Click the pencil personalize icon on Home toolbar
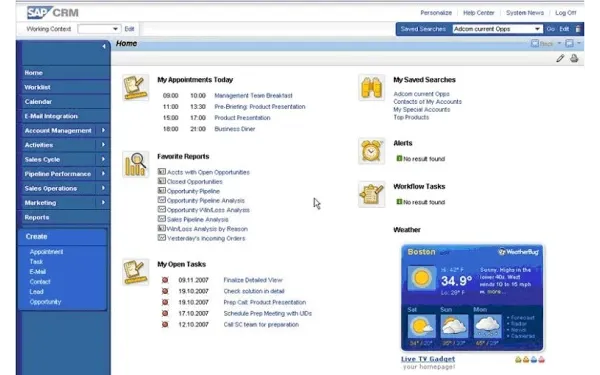Image resolution: width=600 pixels, height=375 pixels. point(560,58)
